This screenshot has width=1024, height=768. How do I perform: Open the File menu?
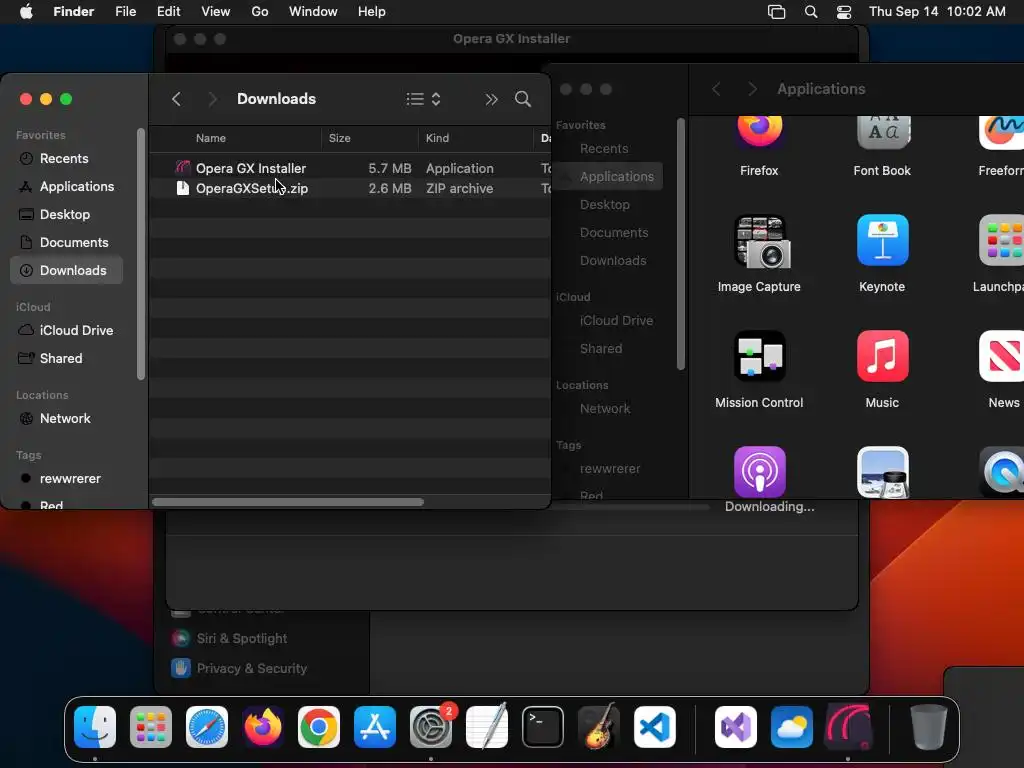[125, 12]
